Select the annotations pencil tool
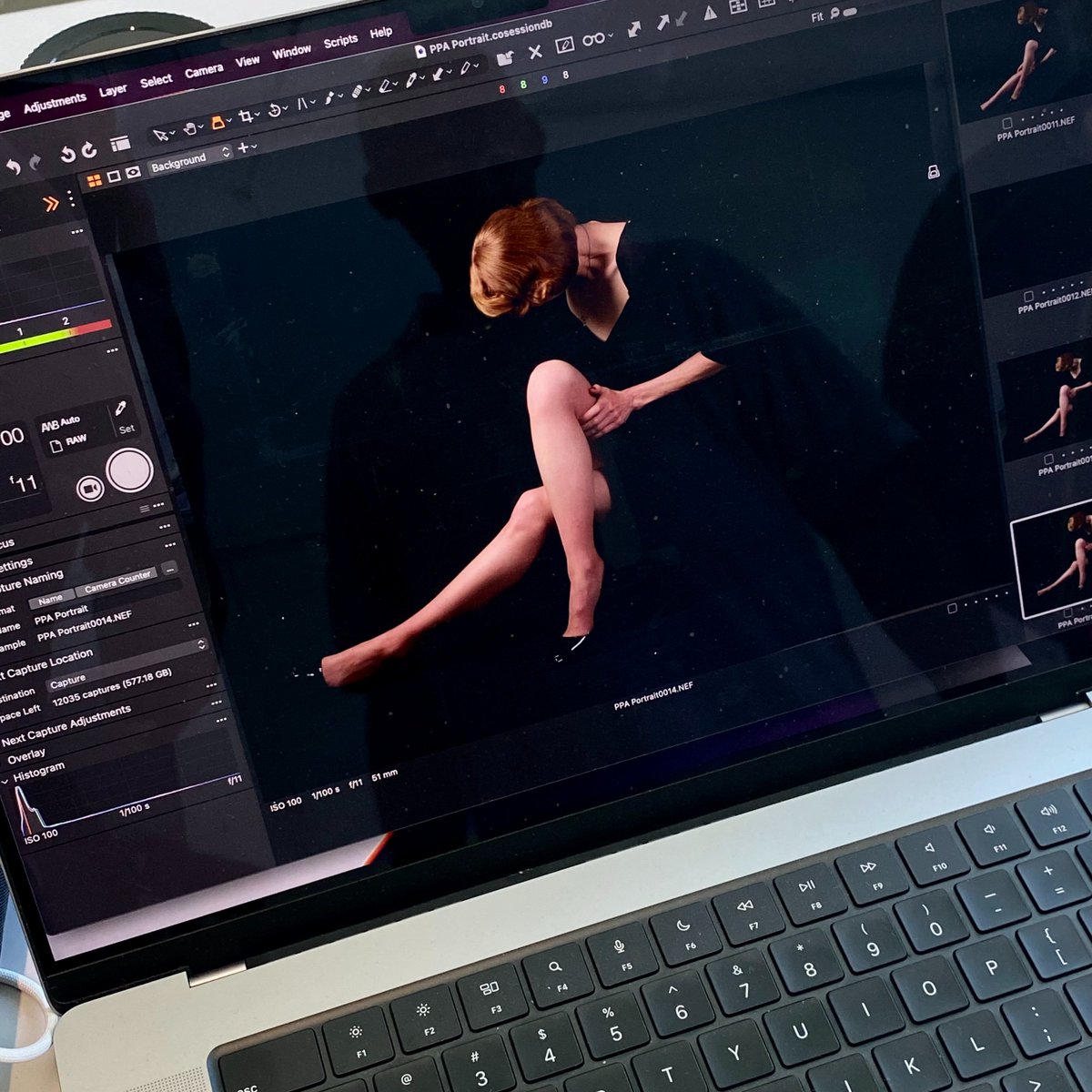 click(x=466, y=68)
